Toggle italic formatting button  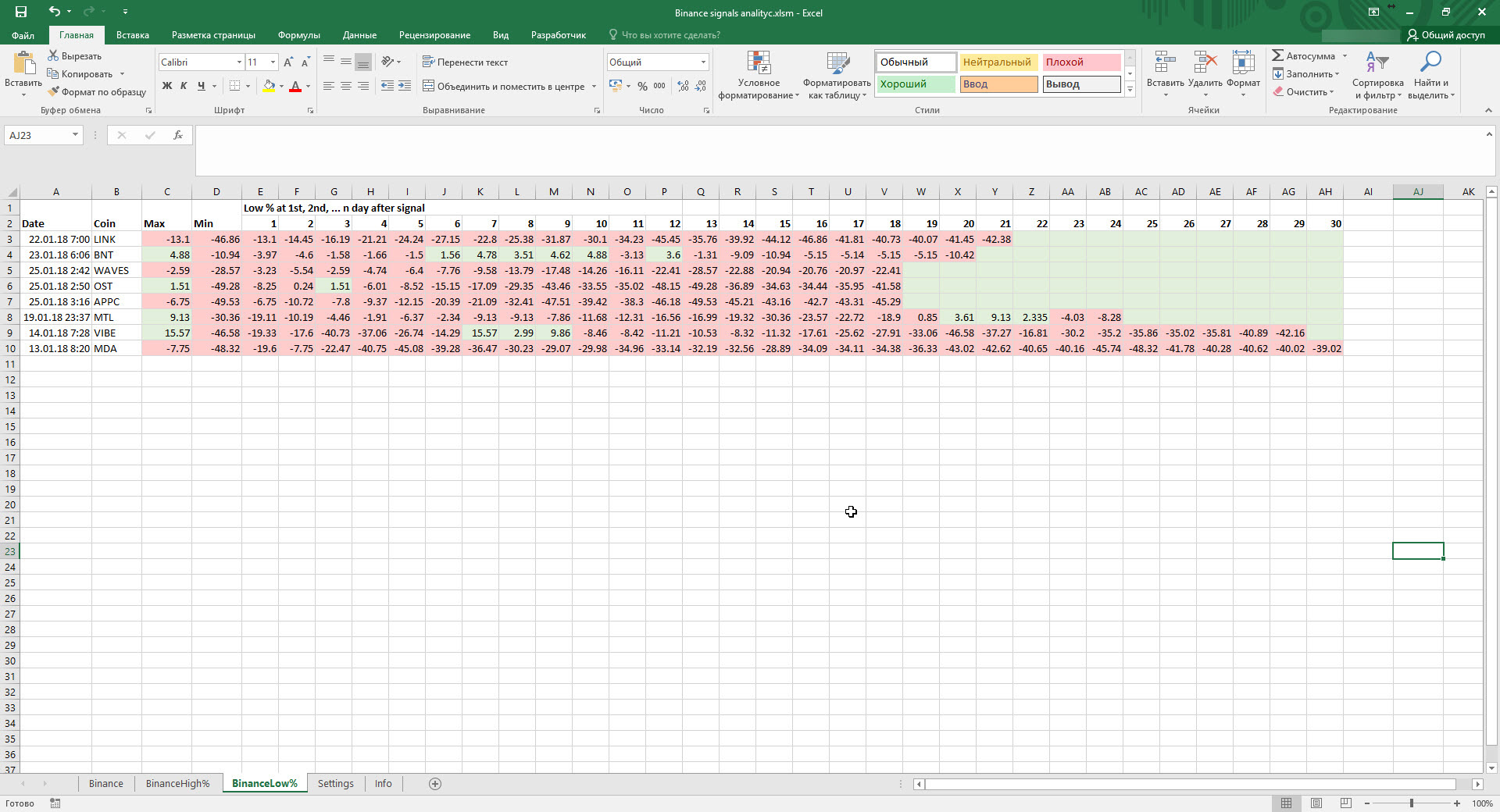coord(184,86)
